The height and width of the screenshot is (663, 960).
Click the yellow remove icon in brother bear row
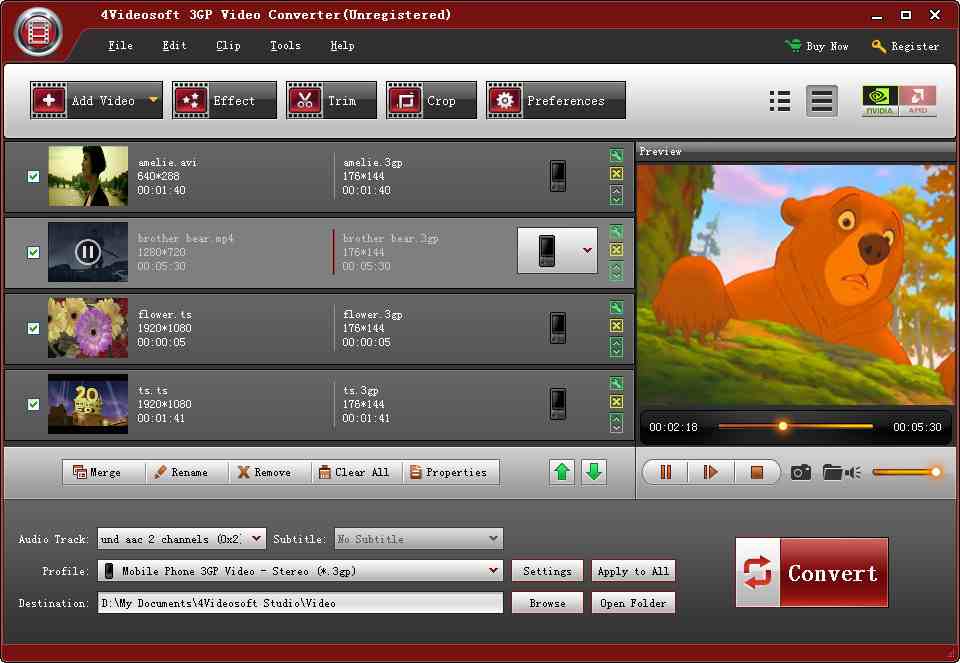click(x=617, y=250)
